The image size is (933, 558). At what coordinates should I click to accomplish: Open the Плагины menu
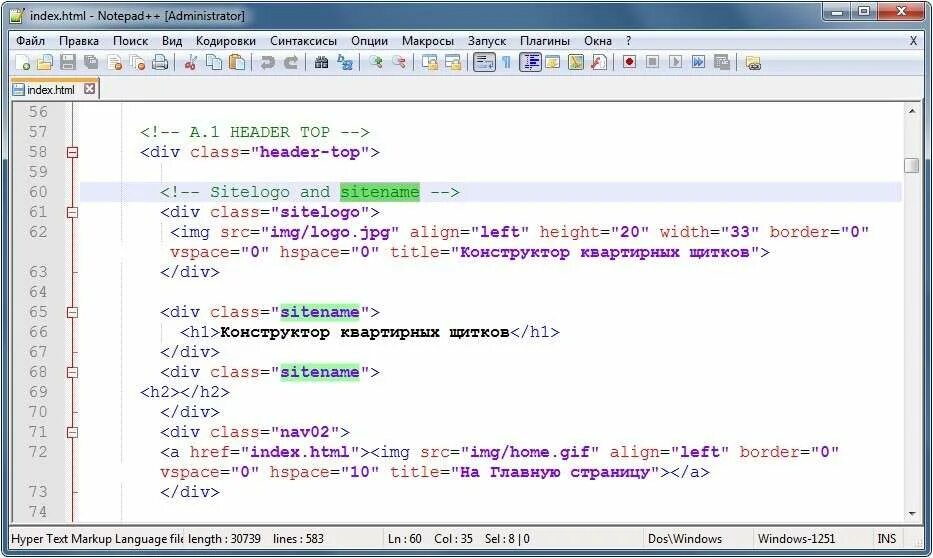coord(545,41)
